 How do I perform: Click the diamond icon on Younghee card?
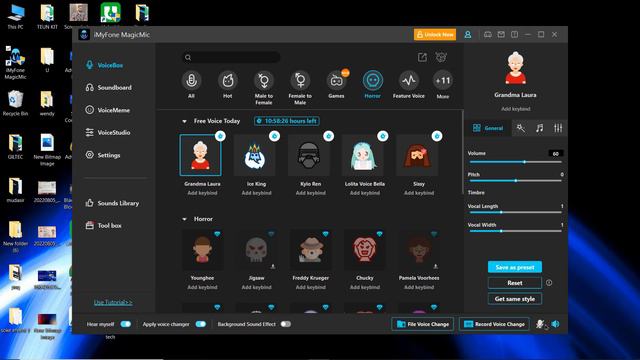click(x=217, y=234)
